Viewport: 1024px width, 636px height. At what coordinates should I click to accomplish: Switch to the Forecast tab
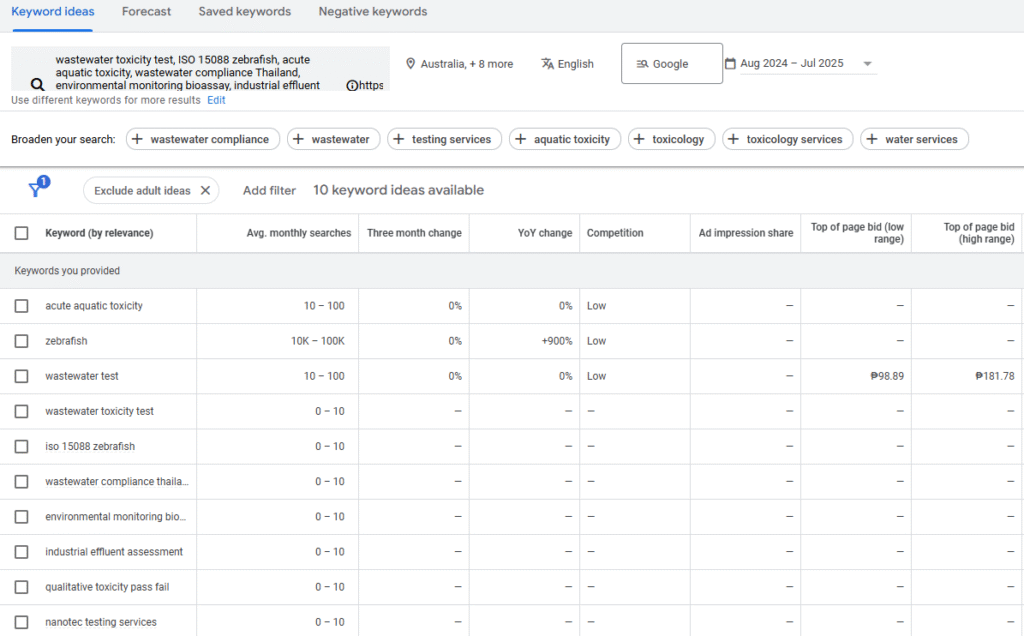coord(146,12)
